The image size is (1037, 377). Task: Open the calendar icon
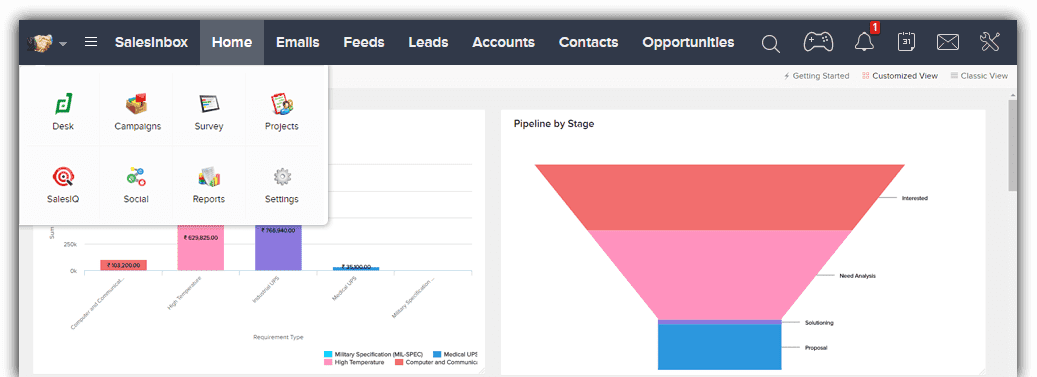click(906, 42)
